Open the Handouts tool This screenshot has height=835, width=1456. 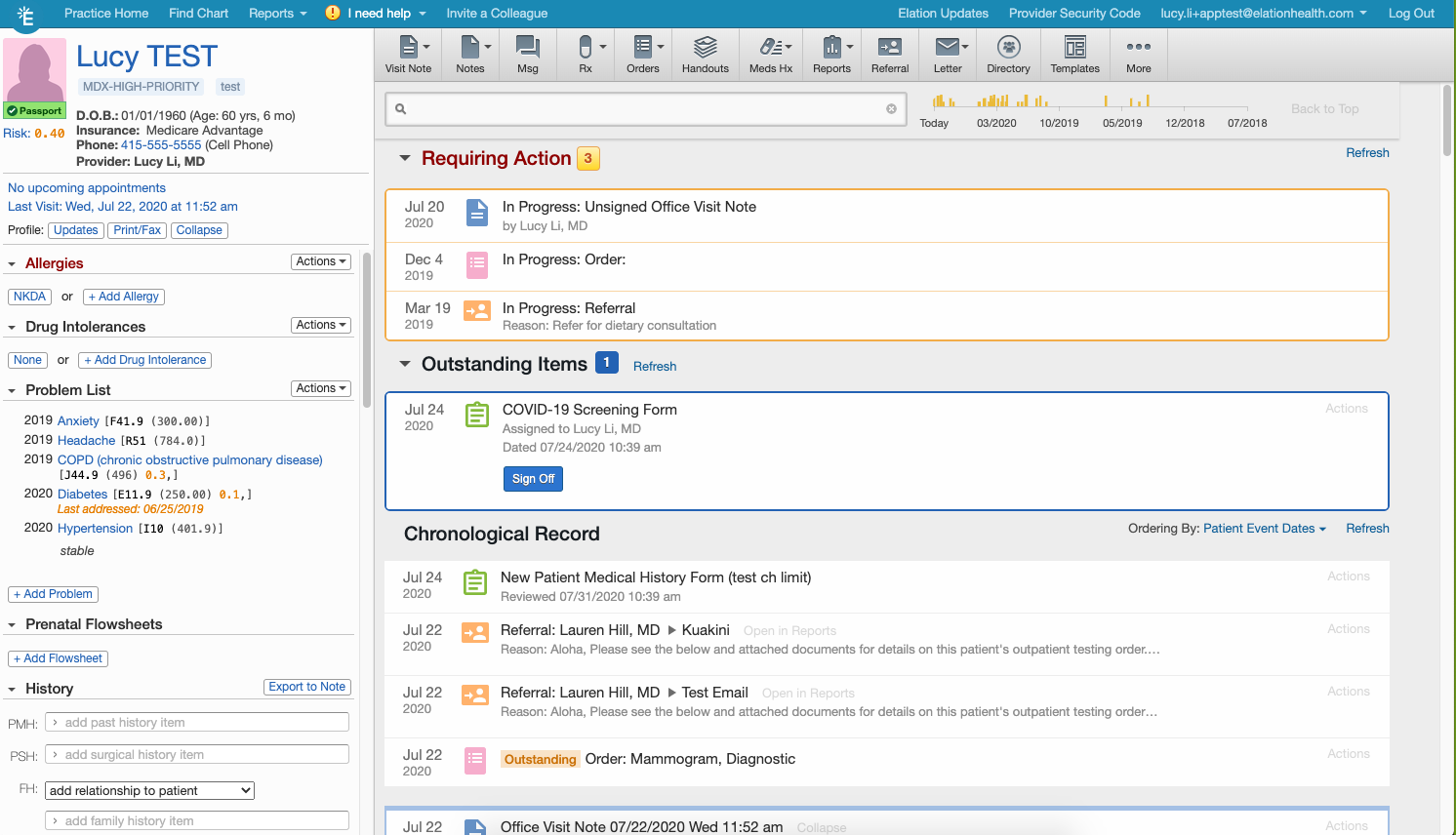[x=706, y=55]
